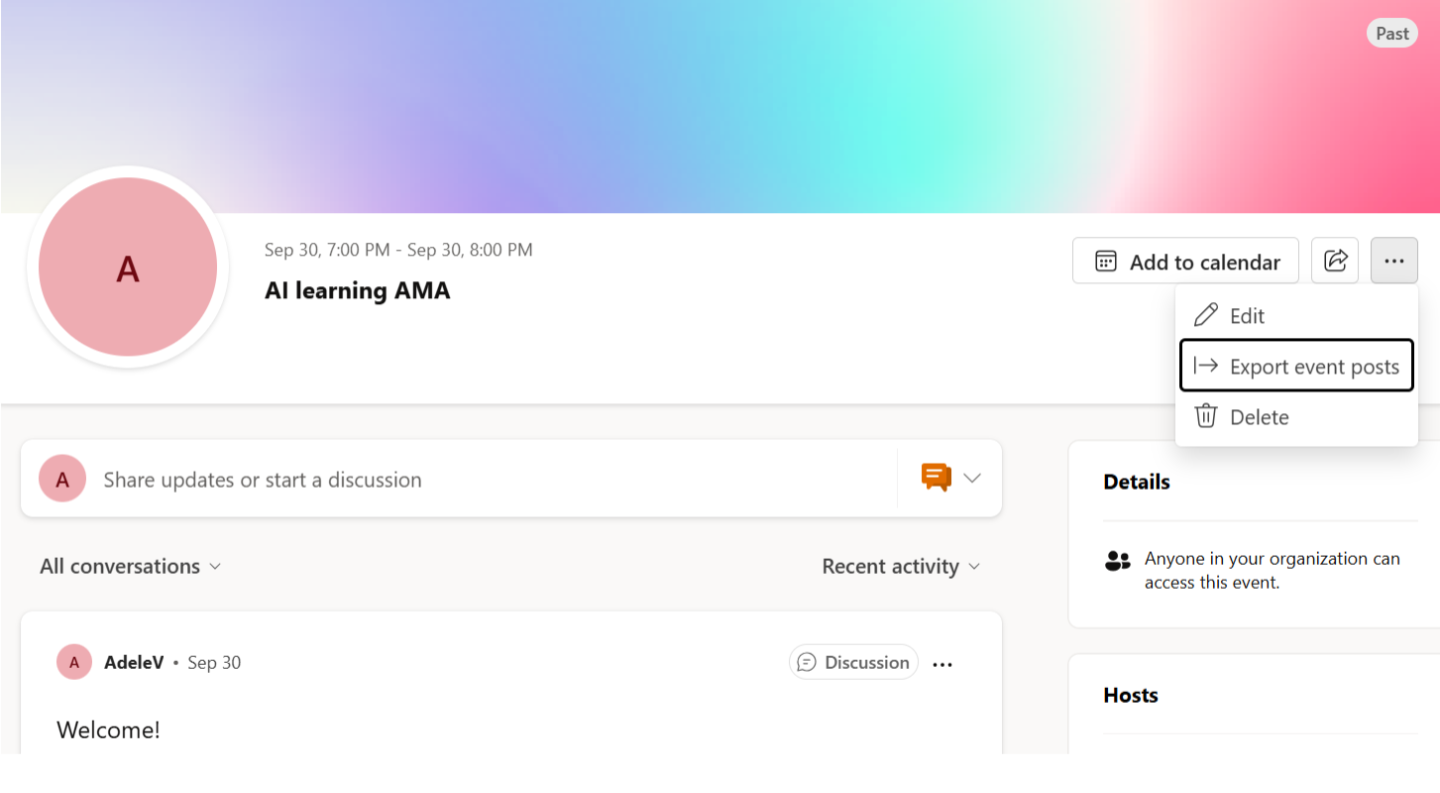Click the More options ellipsis next to share

tap(1394, 260)
